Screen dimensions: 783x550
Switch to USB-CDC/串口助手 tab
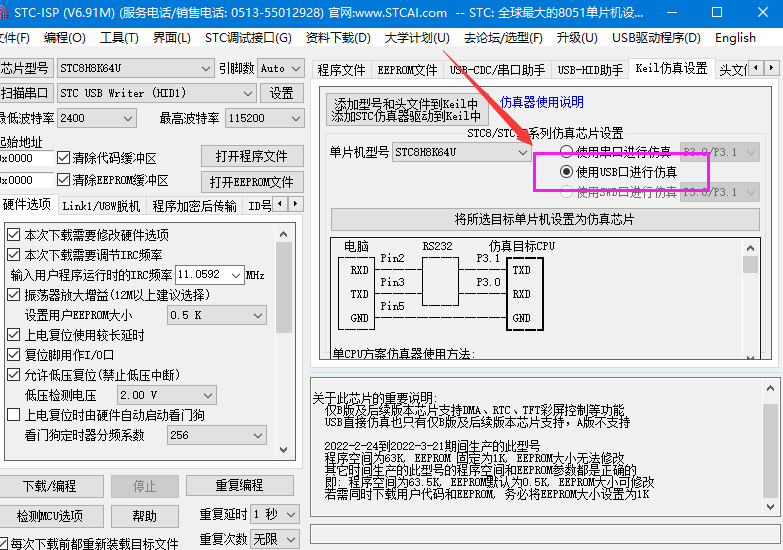[x=497, y=70]
